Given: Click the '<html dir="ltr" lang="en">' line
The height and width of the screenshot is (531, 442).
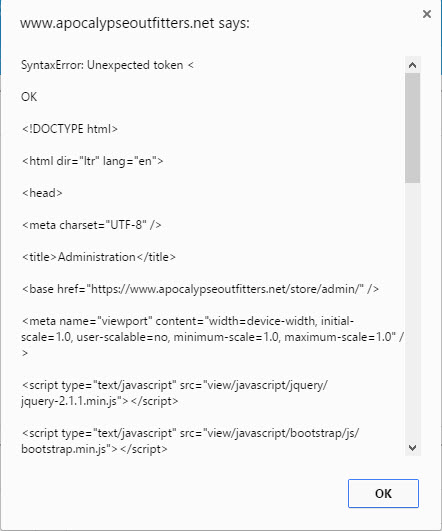Looking at the screenshot, I should pyautogui.click(x=92, y=161).
